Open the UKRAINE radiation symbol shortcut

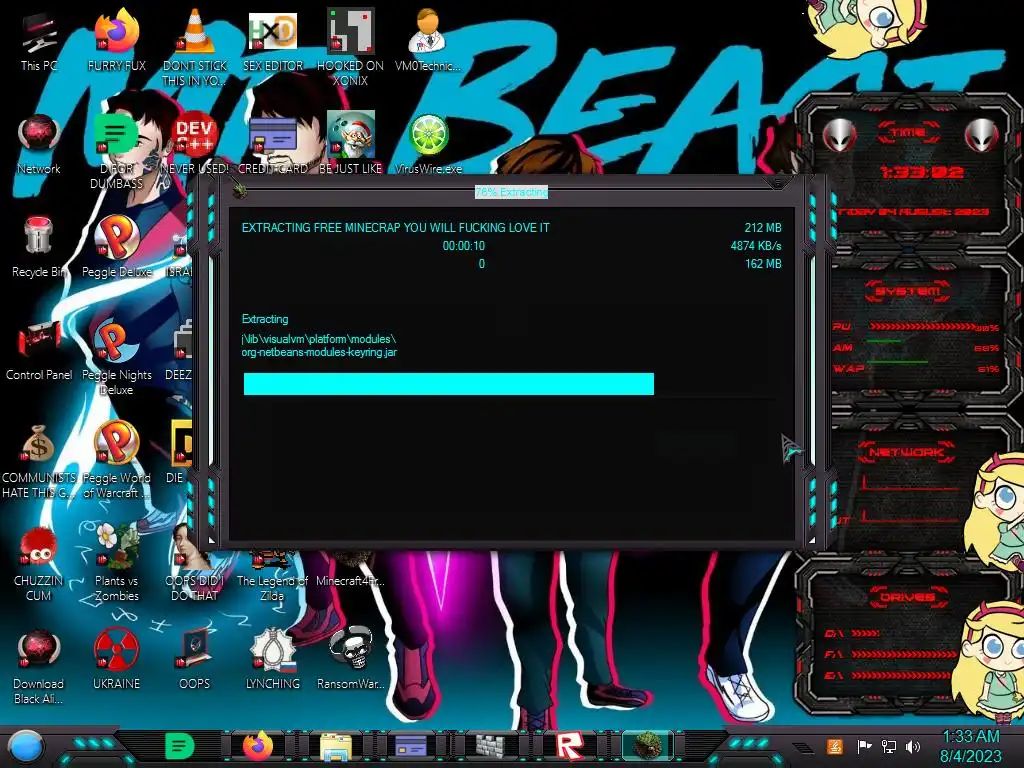117,658
